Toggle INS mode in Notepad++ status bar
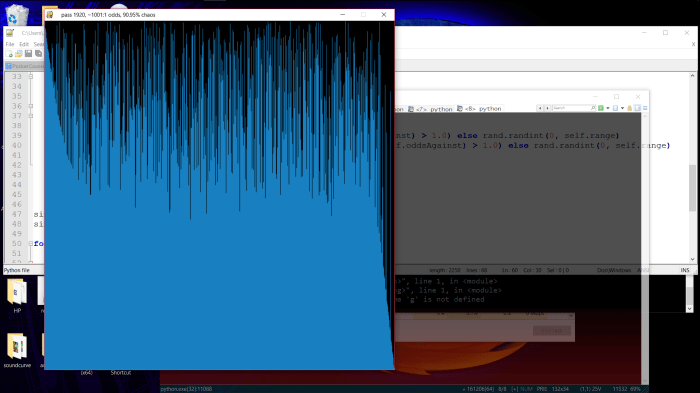The image size is (700, 393). [685, 270]
